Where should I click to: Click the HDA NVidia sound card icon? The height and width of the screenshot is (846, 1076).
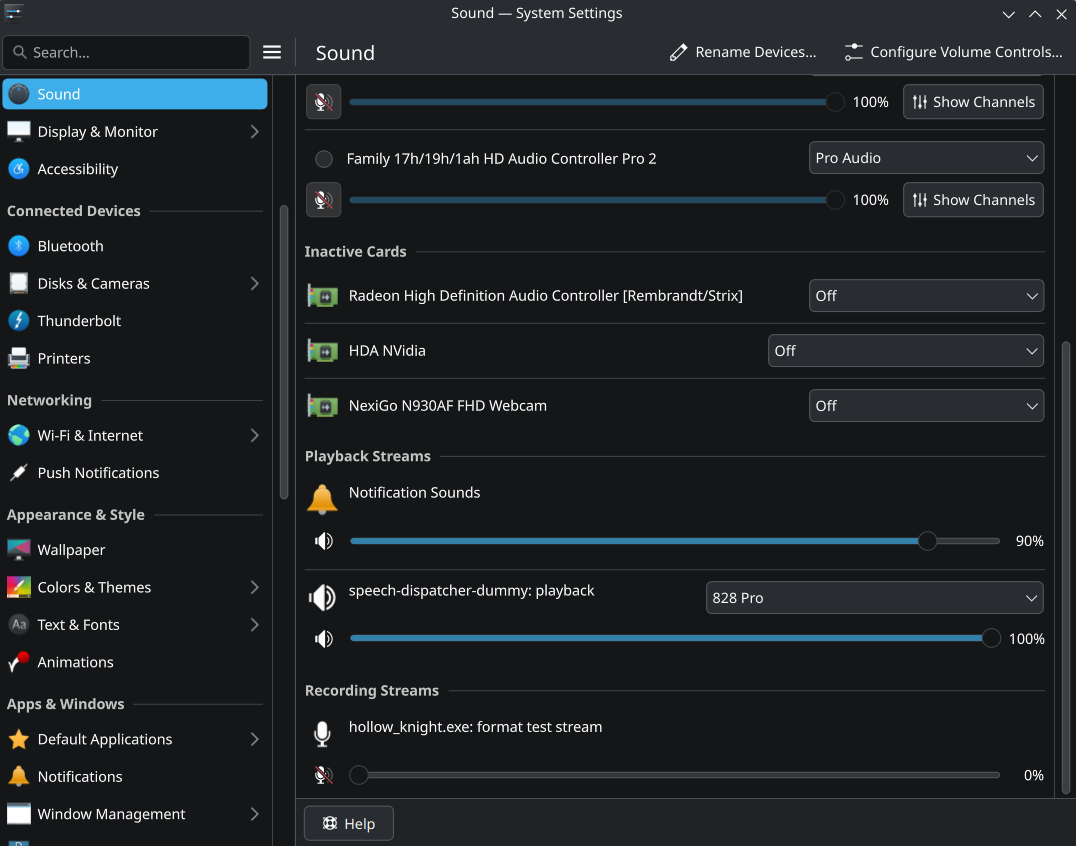coord(322,351)
